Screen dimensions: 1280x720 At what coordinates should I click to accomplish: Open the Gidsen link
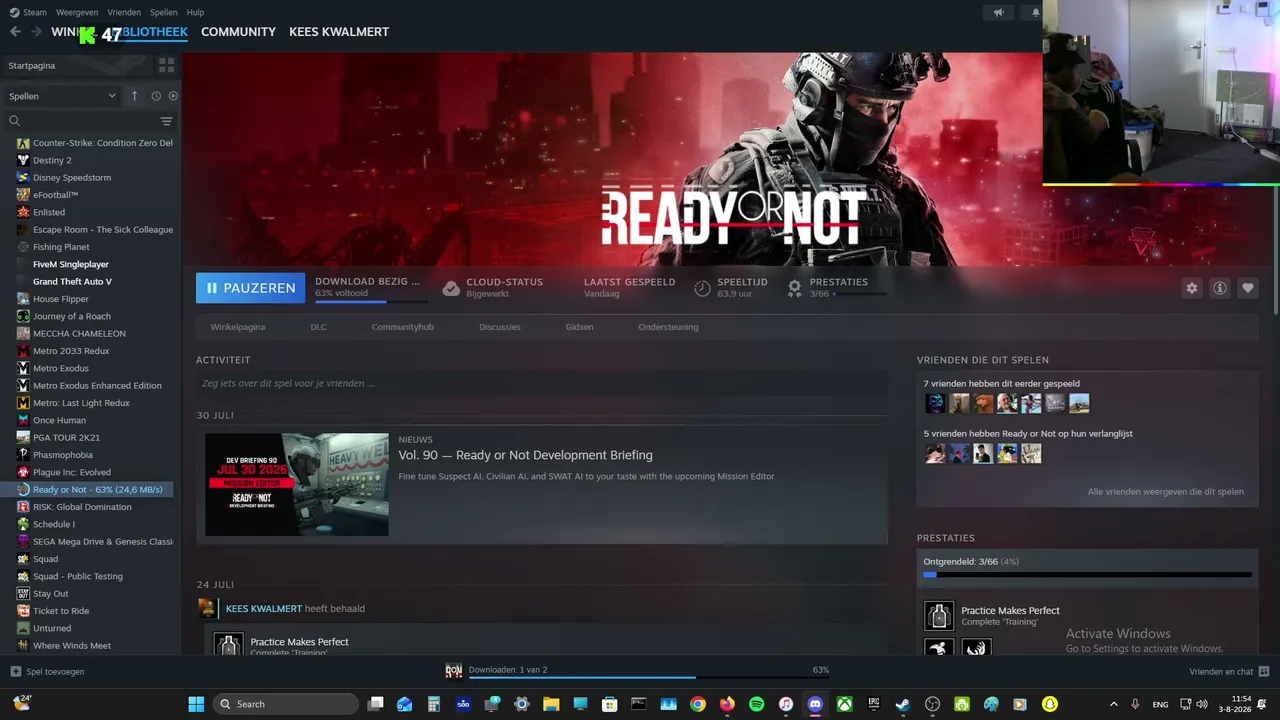click(580, 327)
